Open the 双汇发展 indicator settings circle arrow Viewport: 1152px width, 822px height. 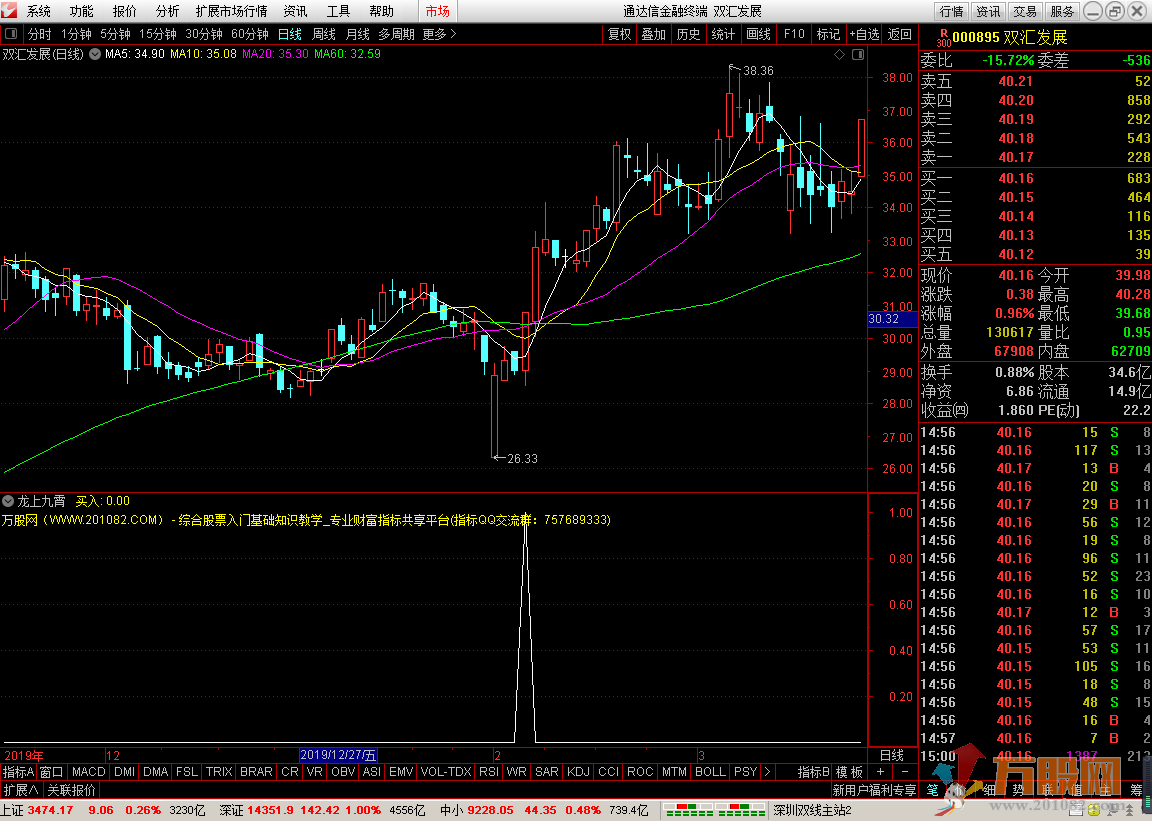[x=95, y=54]
